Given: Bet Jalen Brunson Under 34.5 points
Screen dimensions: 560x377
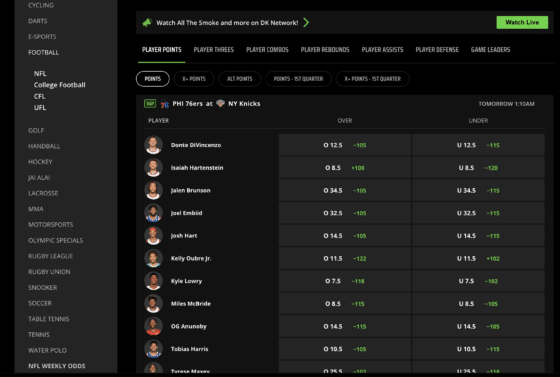Looking at the screenshot, I should click(478, 190).
